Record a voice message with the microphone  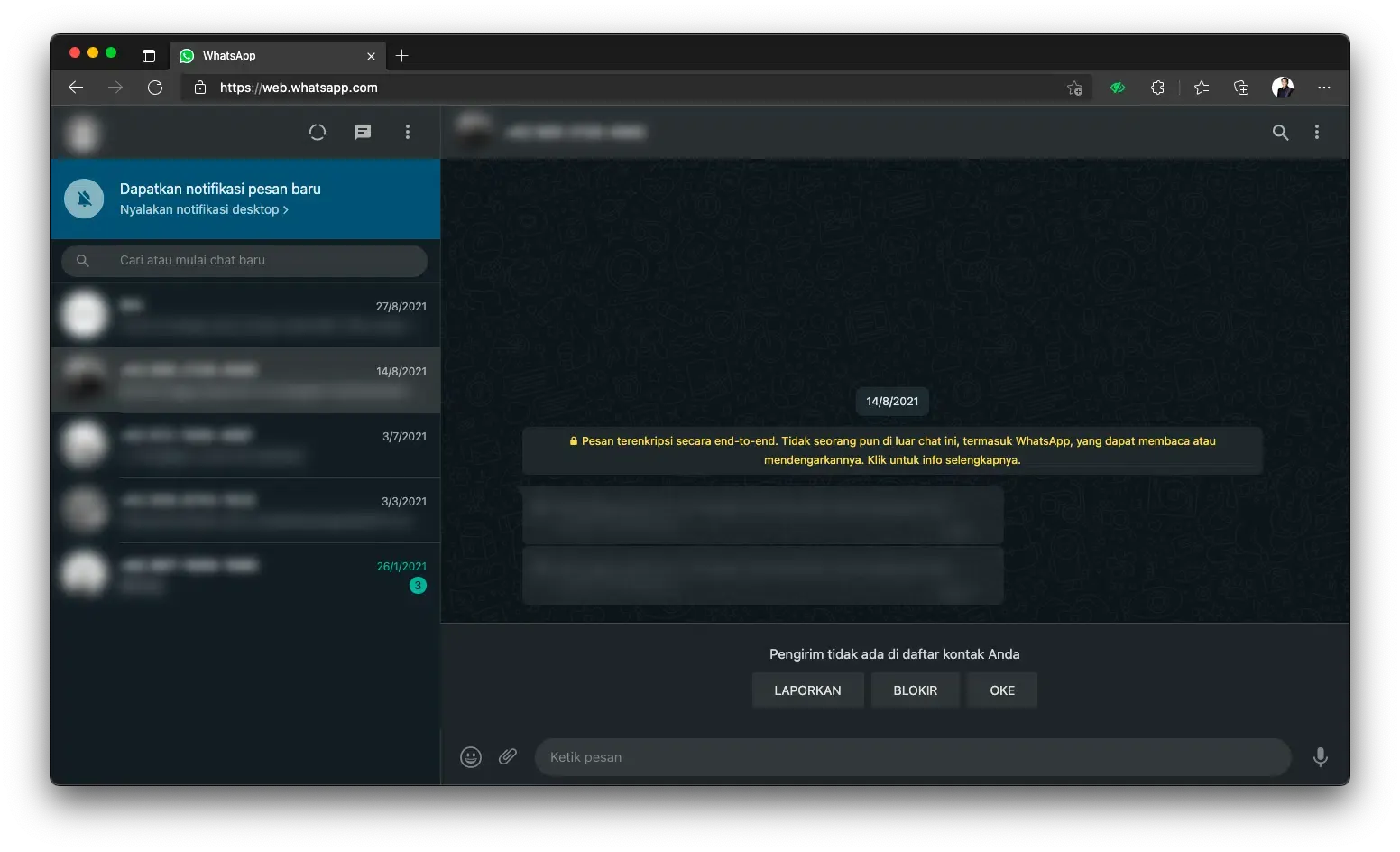point(1320,757)
